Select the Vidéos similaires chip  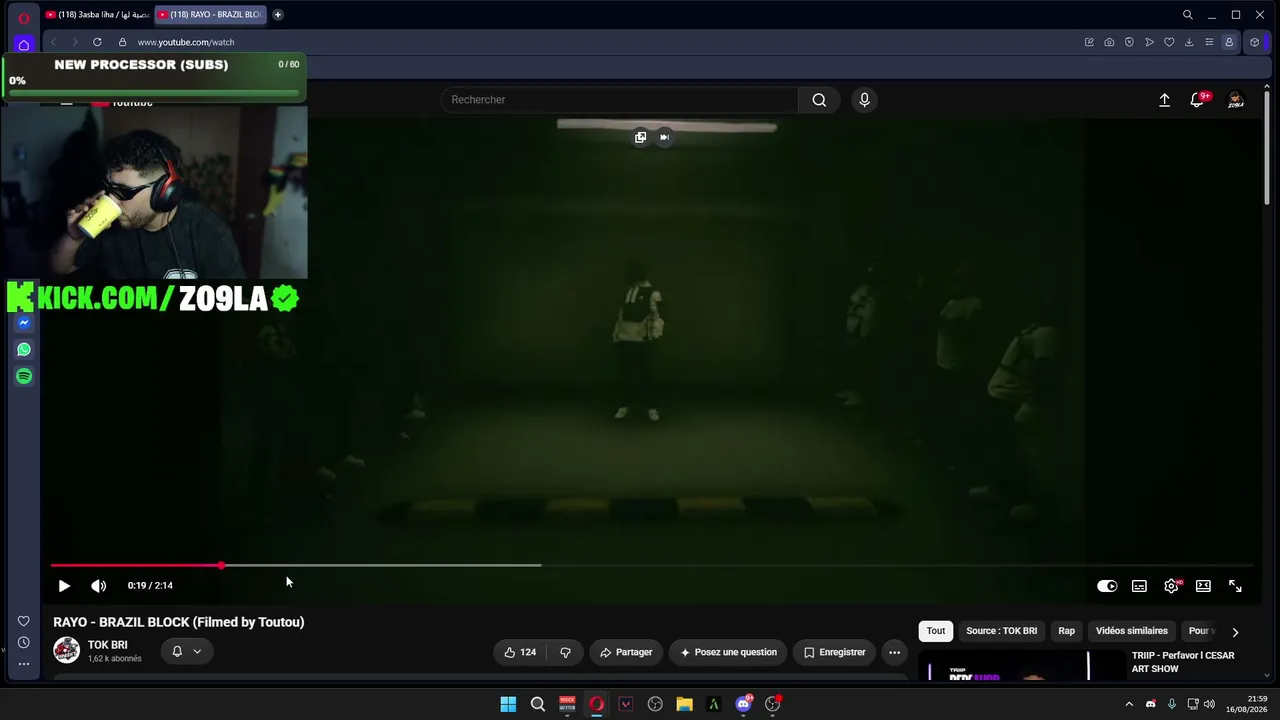1132,631
